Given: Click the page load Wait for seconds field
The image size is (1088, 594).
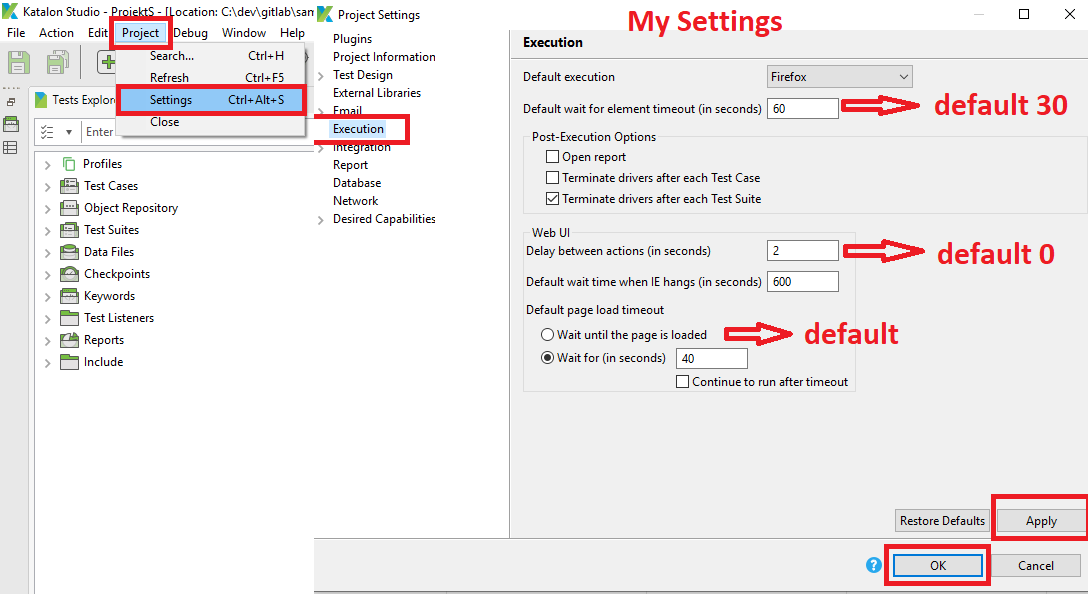Looking at the screenshot, I should pyautogui.click(x=712, y=358).
